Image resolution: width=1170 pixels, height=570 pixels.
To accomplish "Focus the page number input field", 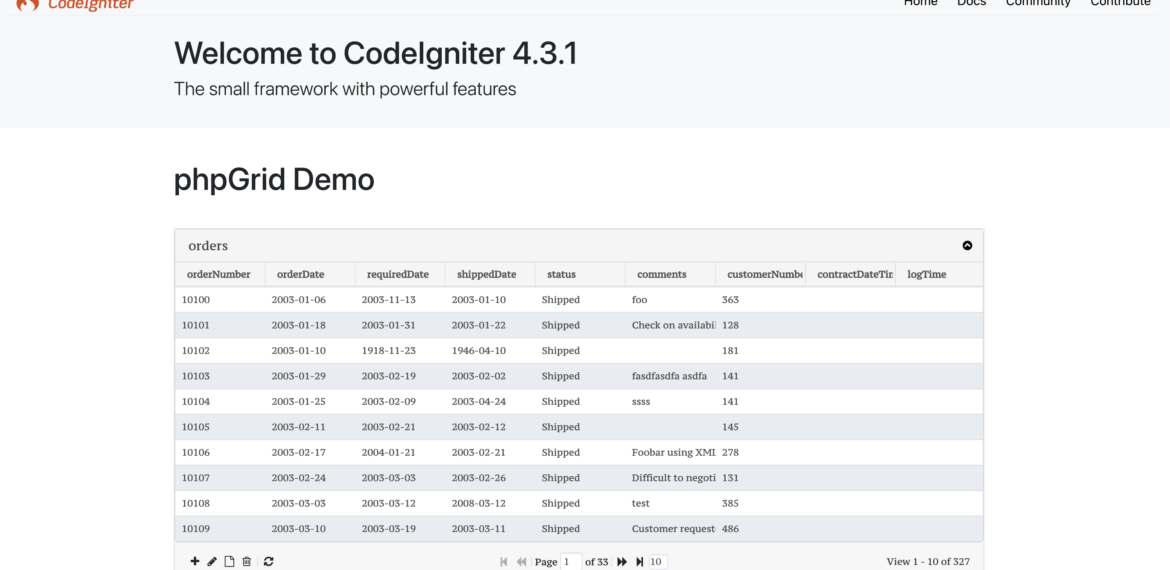I will [x=571, y=562].
